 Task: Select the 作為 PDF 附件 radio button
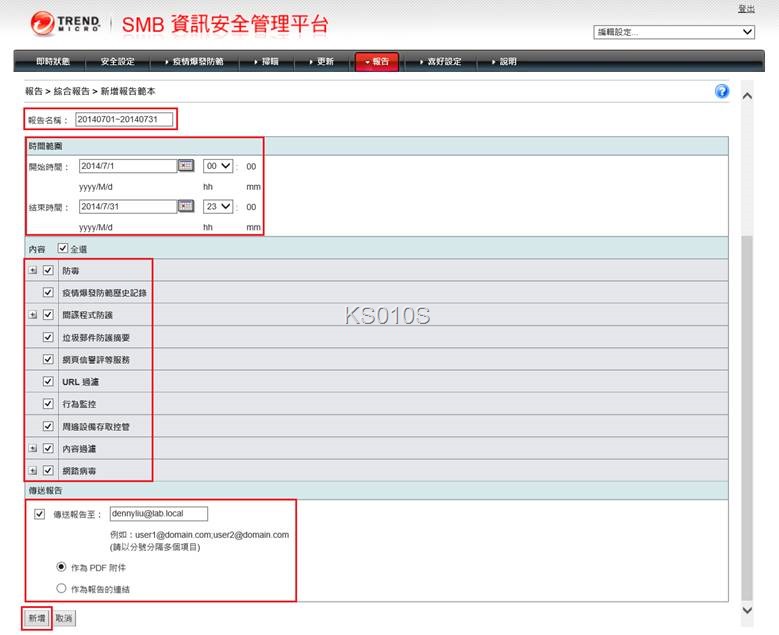pos(61,566)
